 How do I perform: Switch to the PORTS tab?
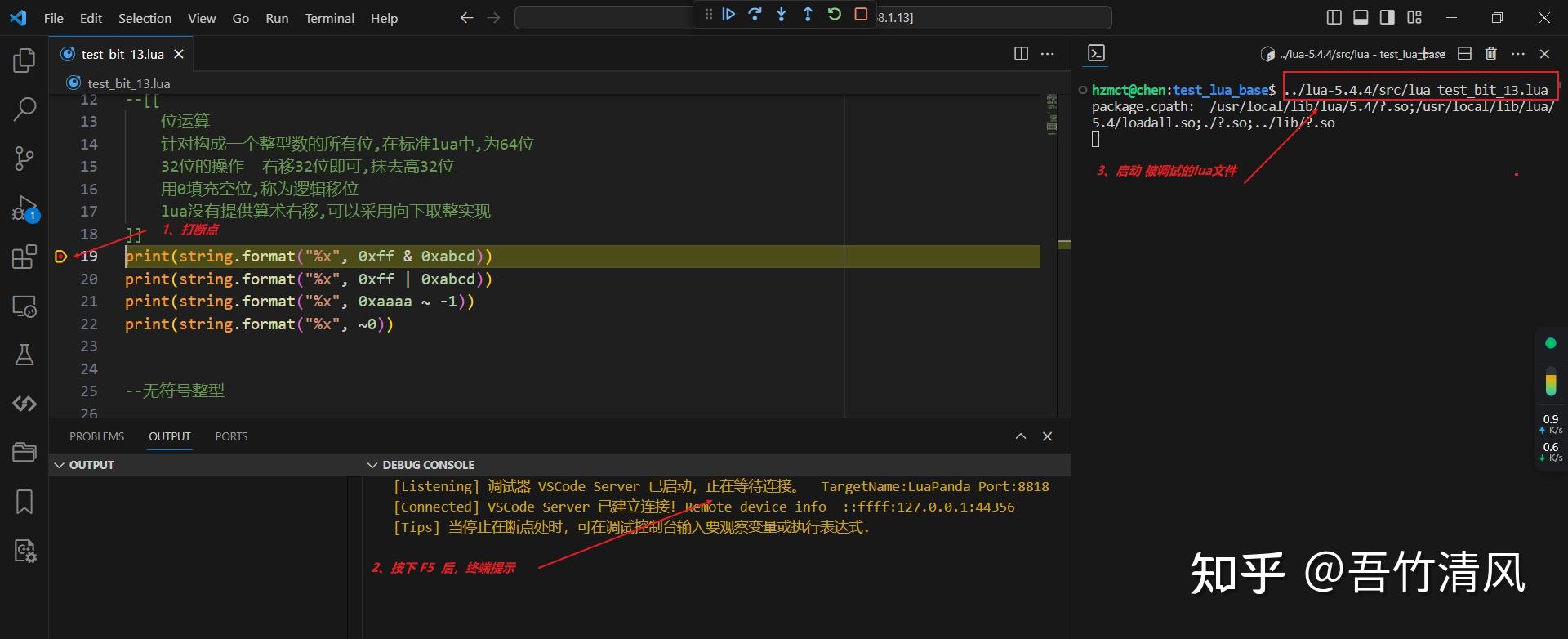click(231, 436)
